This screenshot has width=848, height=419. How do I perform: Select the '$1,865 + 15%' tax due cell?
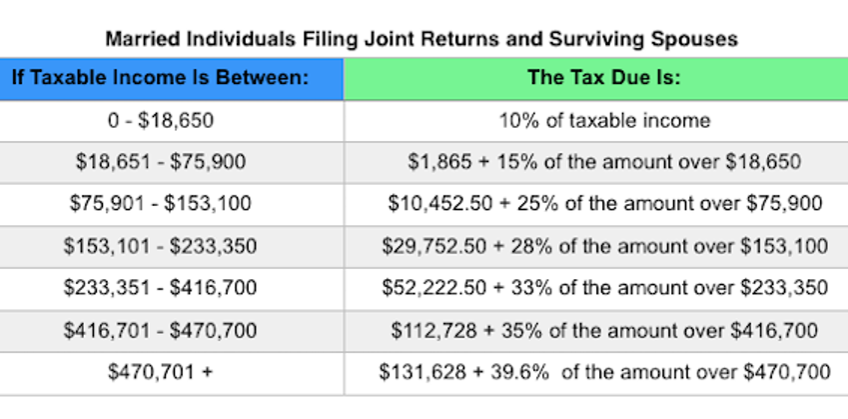[604, 162]
